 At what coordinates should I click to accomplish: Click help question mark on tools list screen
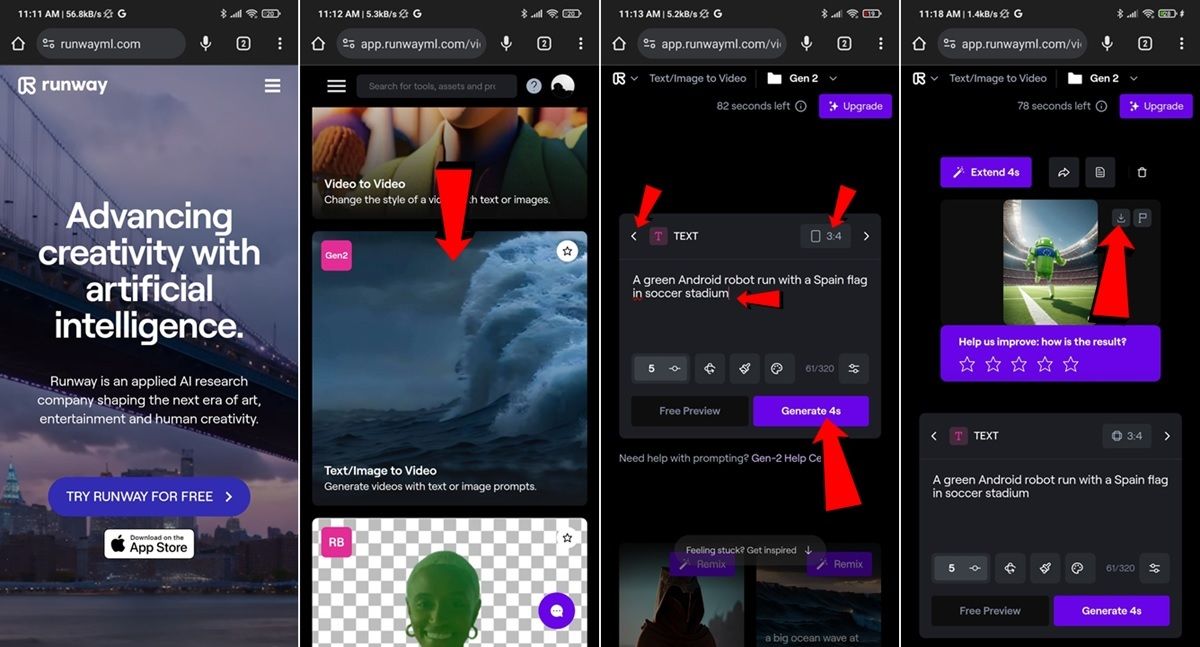click(534, 86)
